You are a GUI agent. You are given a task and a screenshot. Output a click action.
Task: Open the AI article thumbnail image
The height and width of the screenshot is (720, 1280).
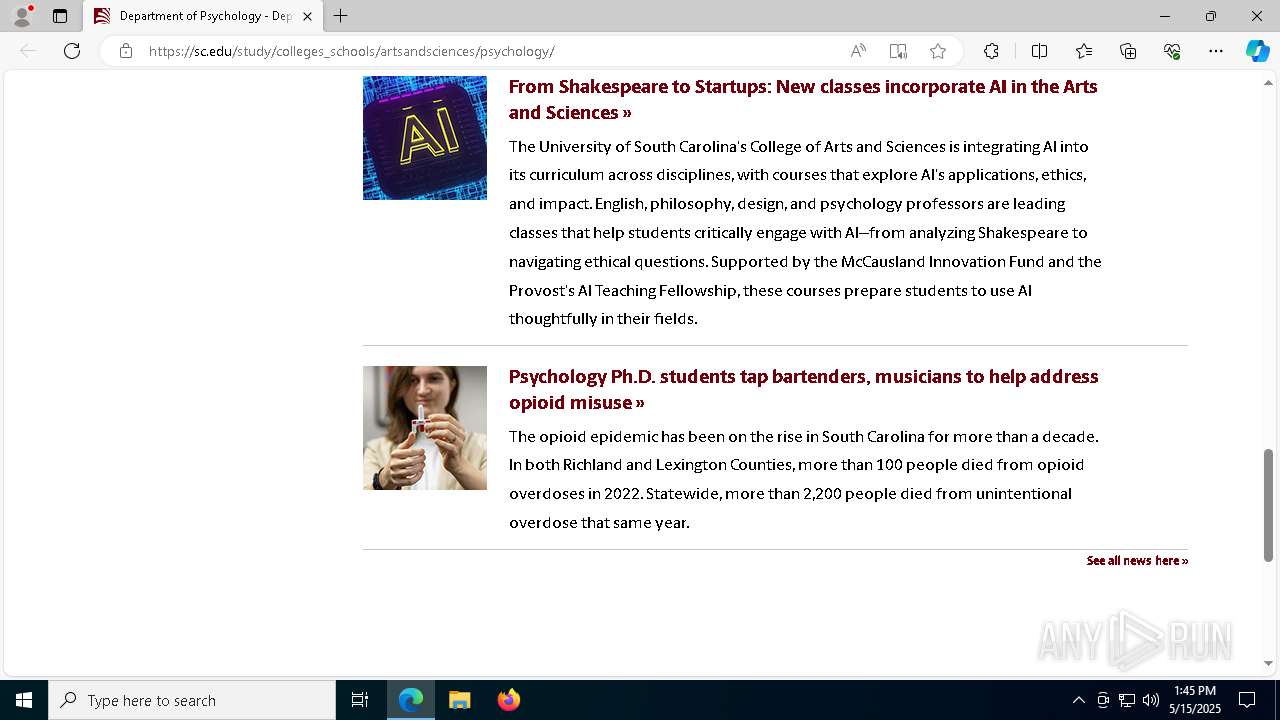[425, 137]
